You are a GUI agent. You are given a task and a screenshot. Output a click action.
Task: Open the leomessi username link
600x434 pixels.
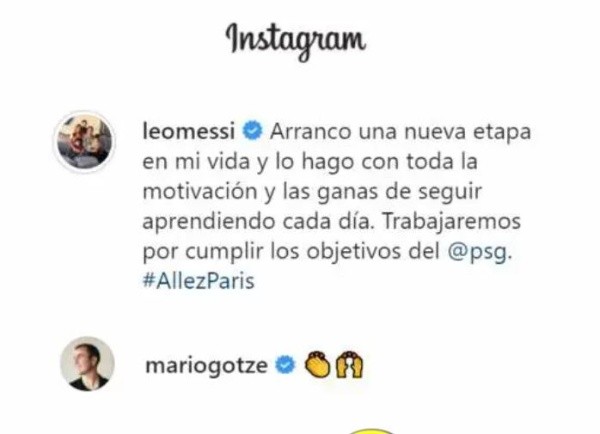[x=189, y=132]
